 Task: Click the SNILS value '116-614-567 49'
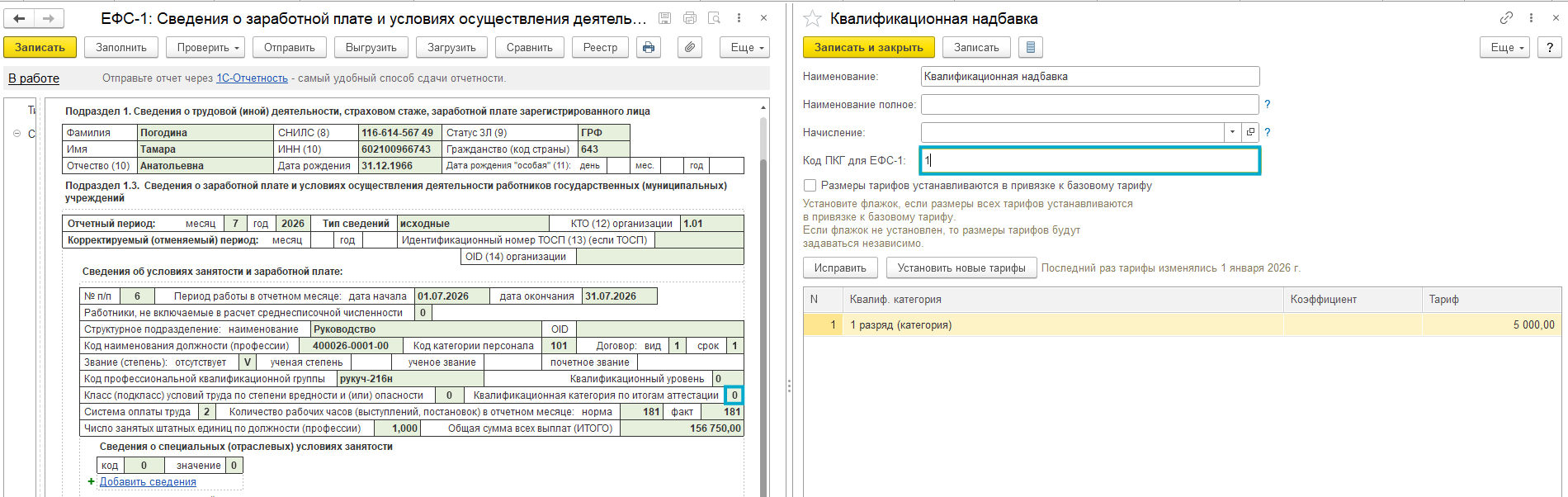click(400, 133)
